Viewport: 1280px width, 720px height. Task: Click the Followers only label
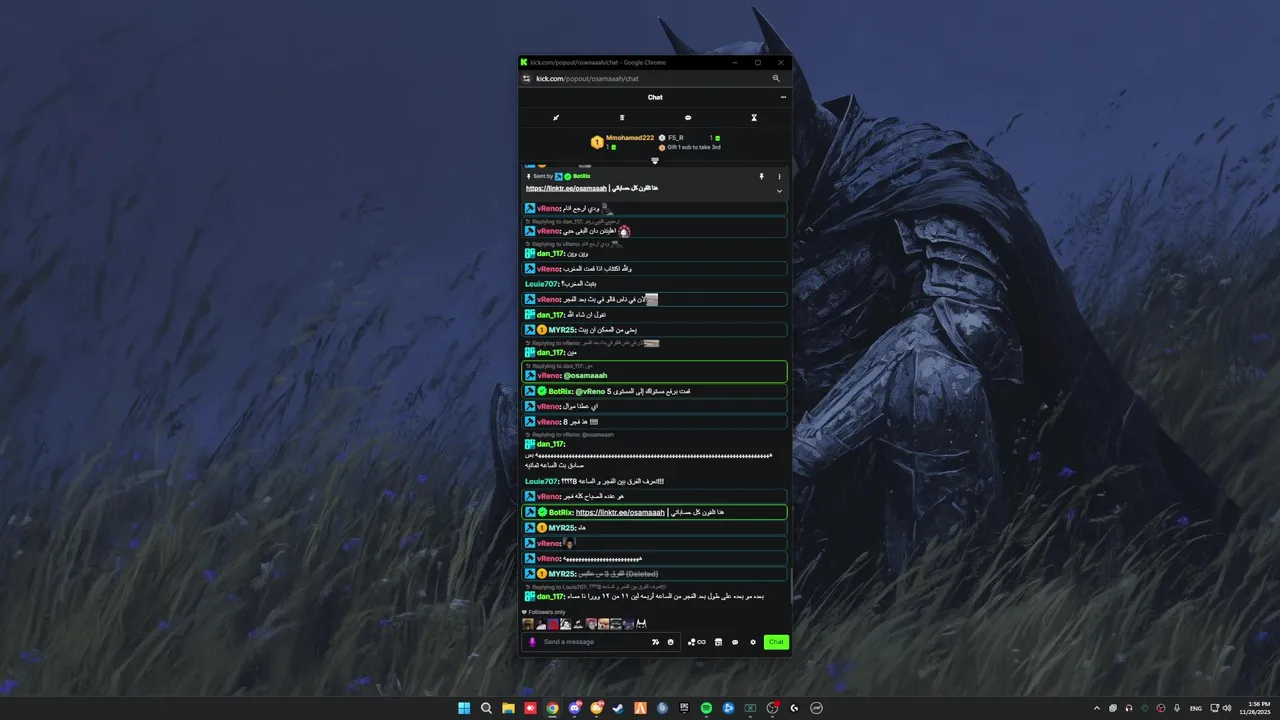point(546,612)
